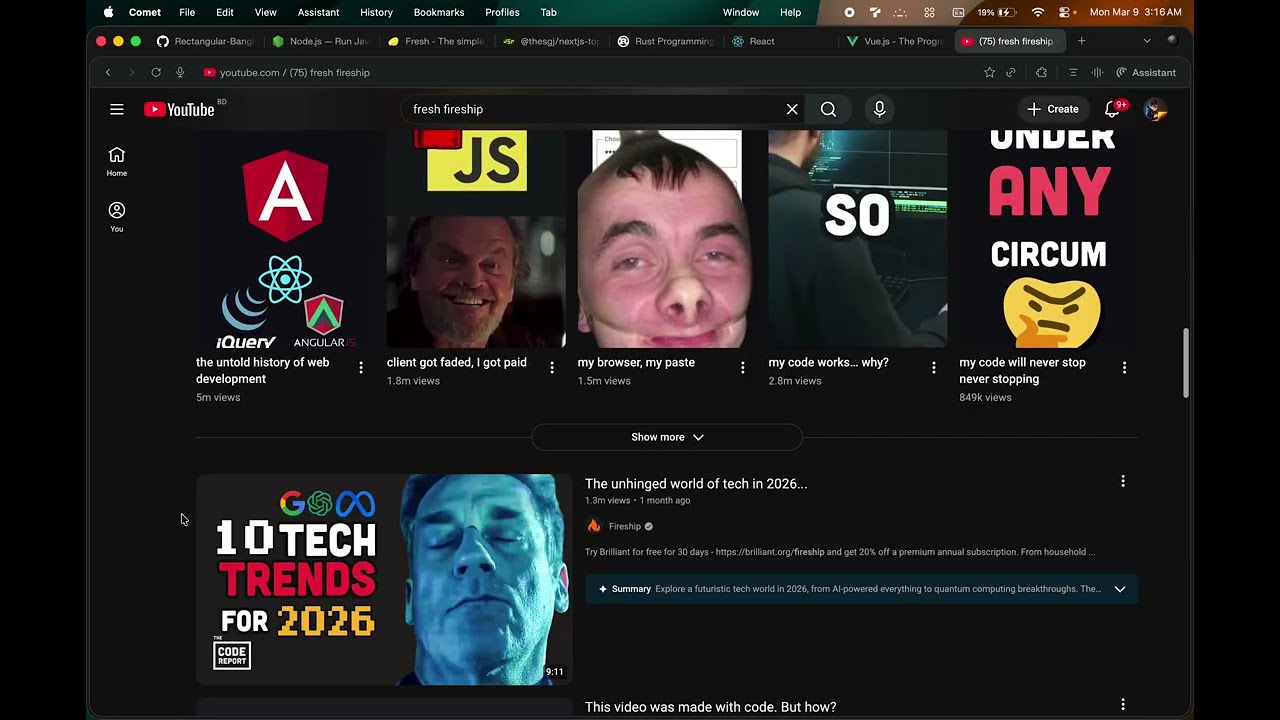The image size is (1280, 720).
Task: Start voice search with microphone button
Action: [x=879, y=109]
